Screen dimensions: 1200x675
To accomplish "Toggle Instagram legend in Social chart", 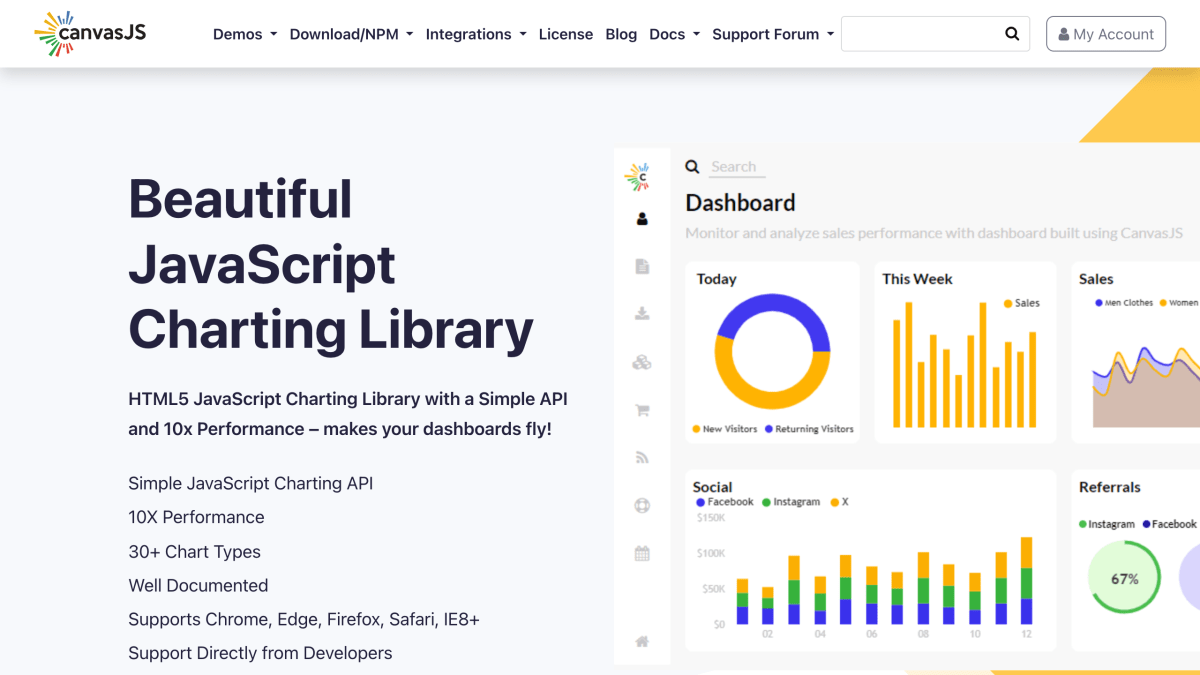I will tap(791, 502).
